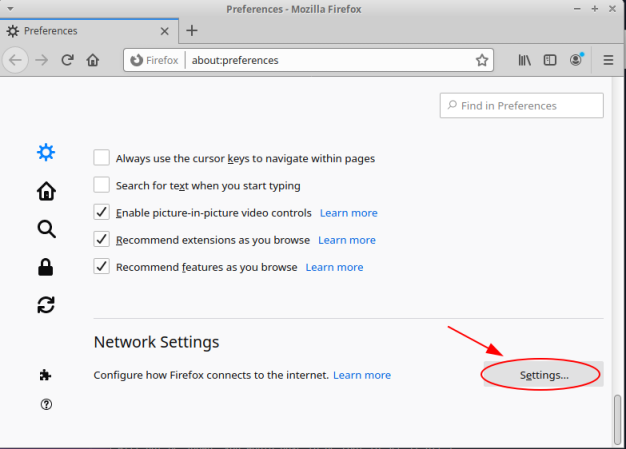Go to the Firefox home page
Viewport: 626px width, 449px height.
point(93,60)
